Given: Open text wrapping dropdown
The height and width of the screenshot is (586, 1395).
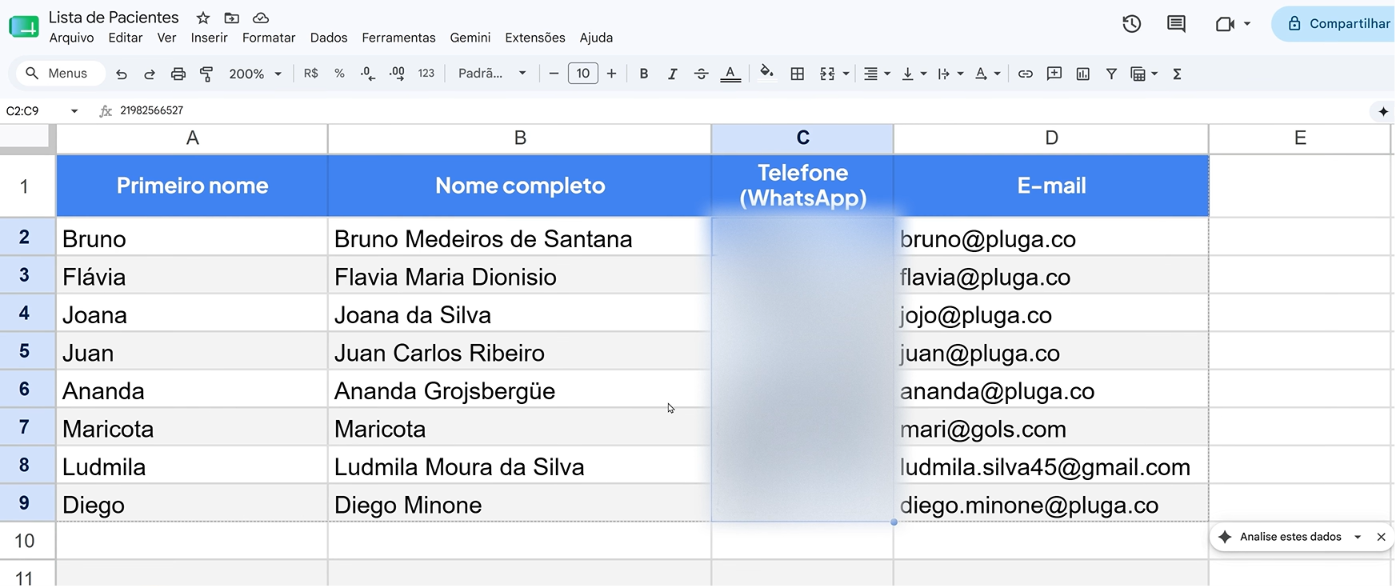Looking at the screenshot, I should (950, 74).
